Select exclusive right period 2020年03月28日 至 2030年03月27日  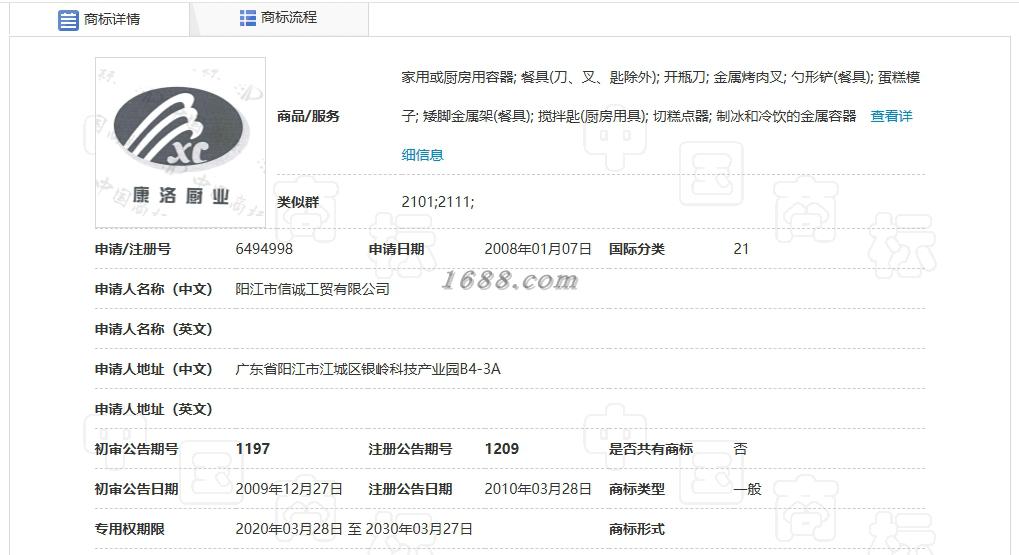pyautogui.click(x=354, y=529)
